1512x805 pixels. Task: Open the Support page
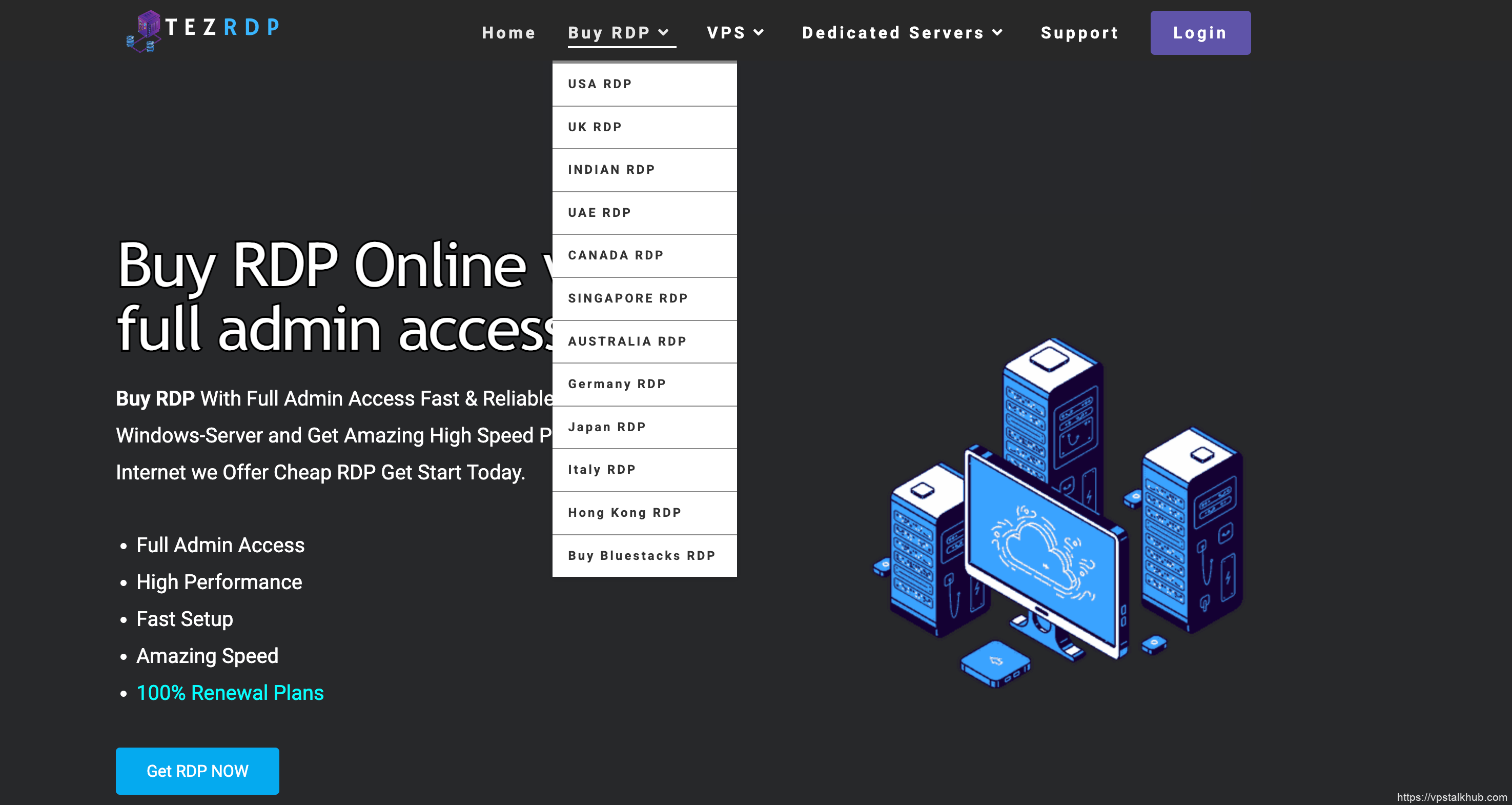coord(1079,32)
